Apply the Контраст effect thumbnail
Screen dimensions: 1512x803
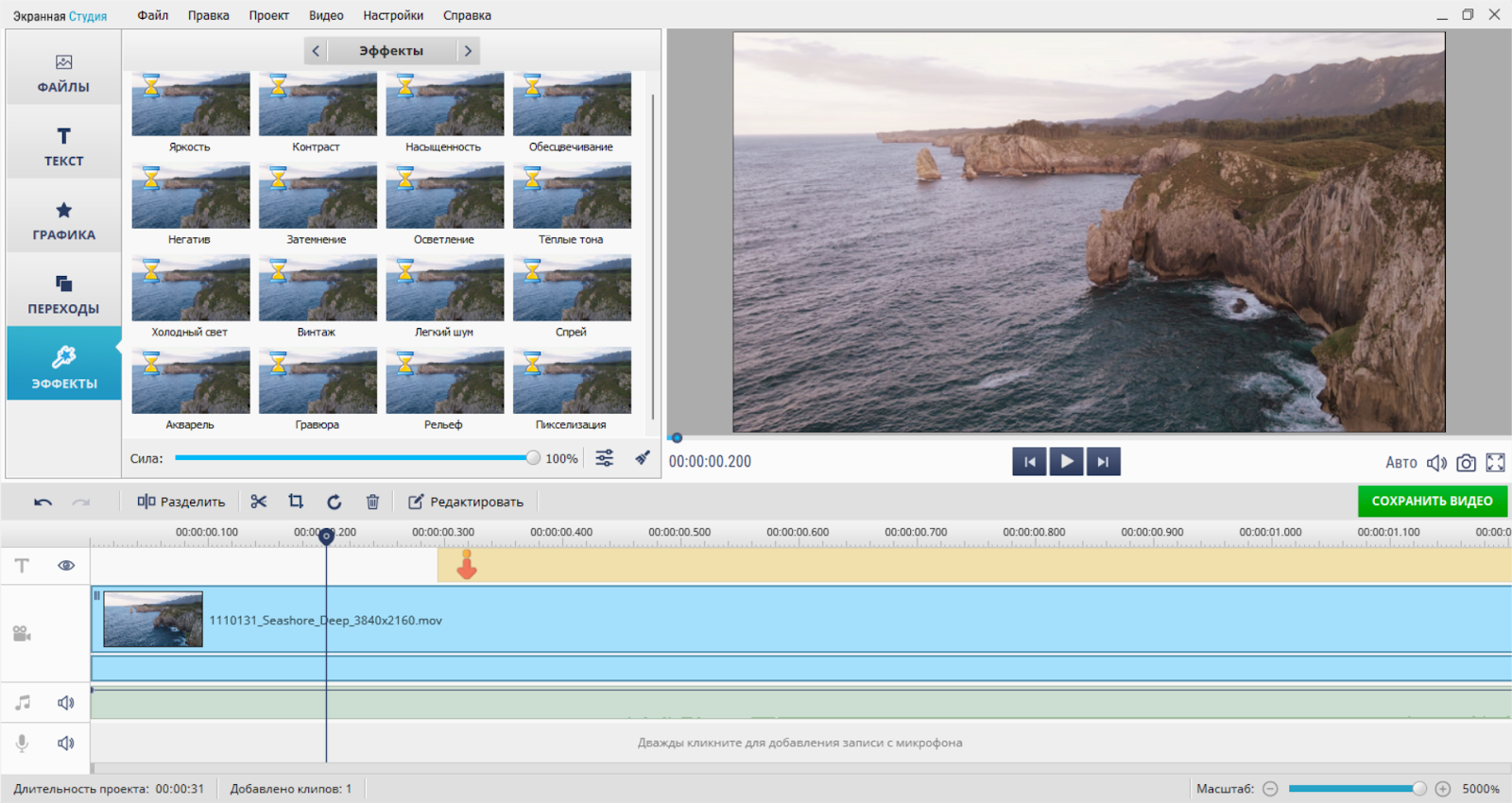[318, 104]
